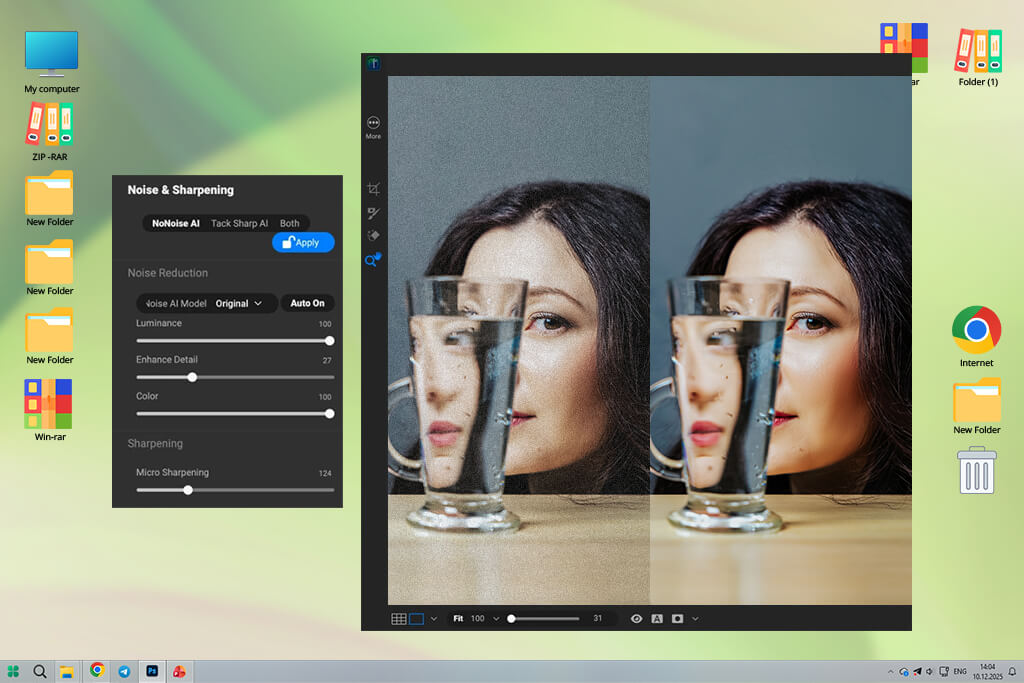The width and height of the screenshot is (1024, 683).
Task: Click the Noise & Sharpening panel title
Action: coord(180,190)
